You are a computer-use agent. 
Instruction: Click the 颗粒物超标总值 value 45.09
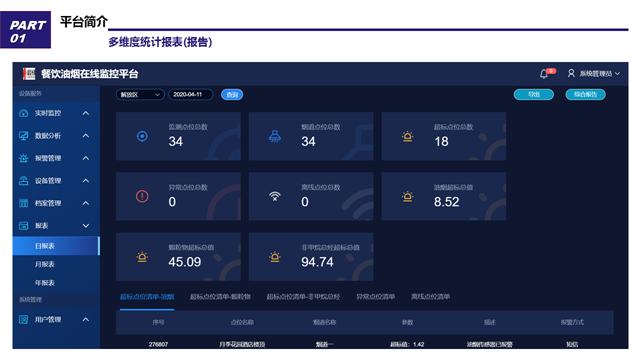[x=184, y=262]
